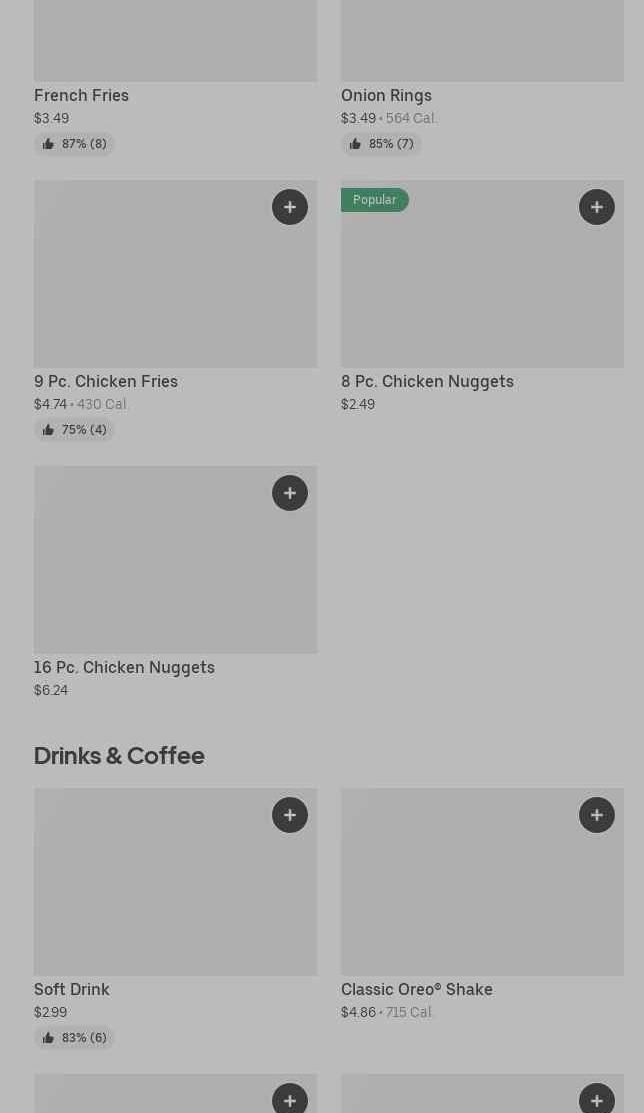Add Classic Oreo Shake to cart

click(x=597, y=815)
